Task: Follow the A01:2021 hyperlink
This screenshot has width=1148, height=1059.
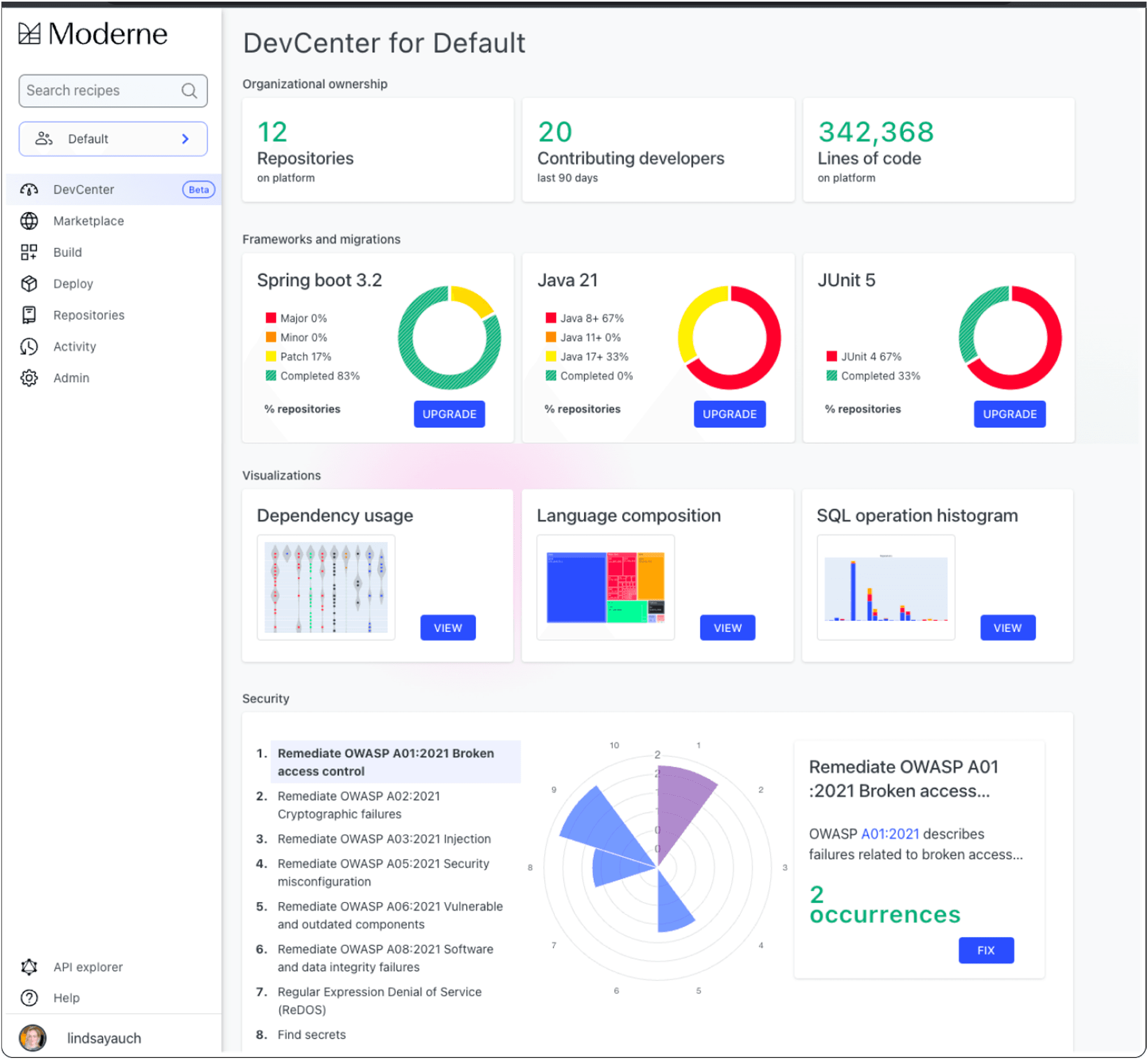Action: tap(889, 834)
